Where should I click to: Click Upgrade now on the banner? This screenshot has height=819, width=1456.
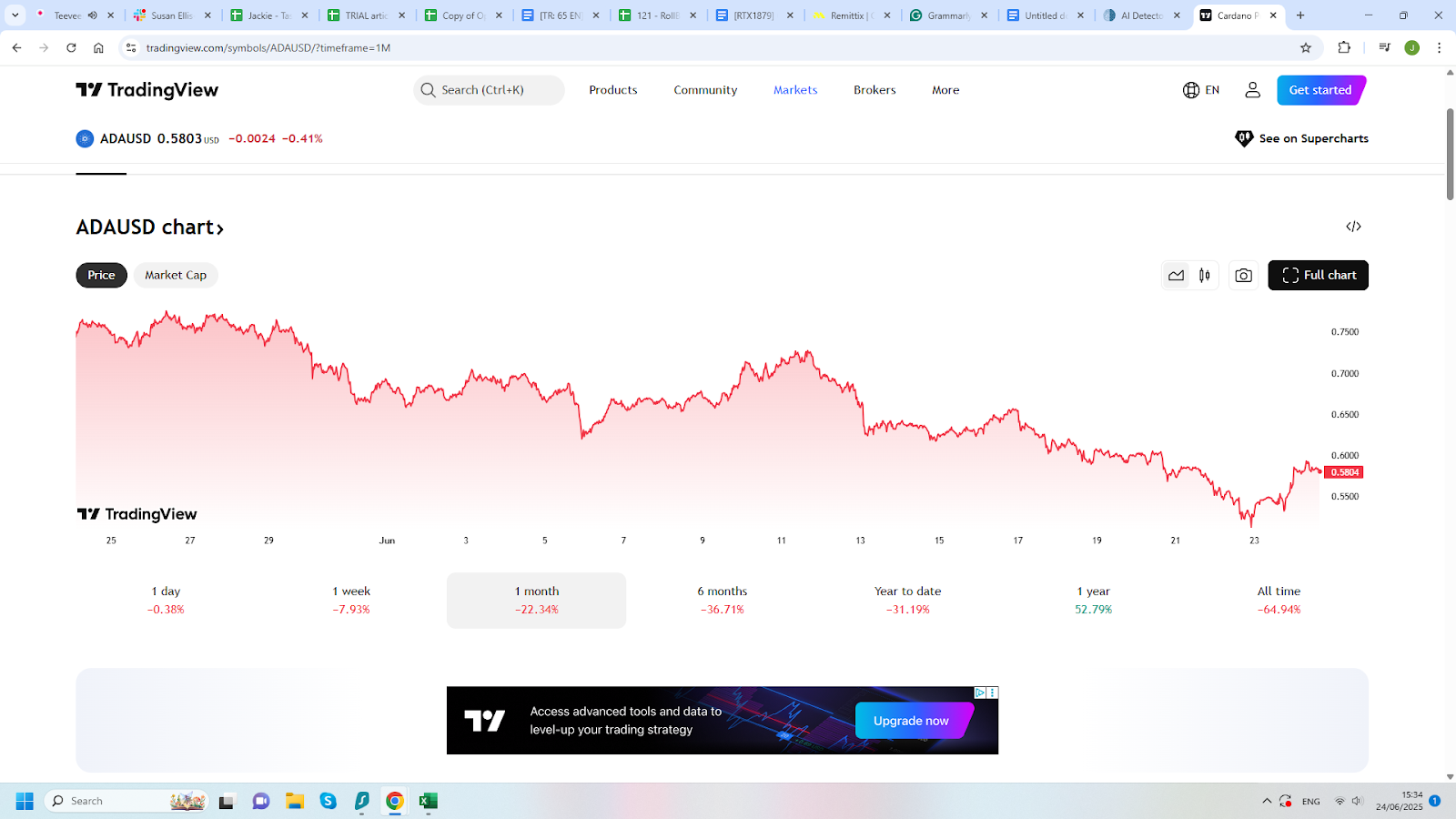tap(913, 721)
